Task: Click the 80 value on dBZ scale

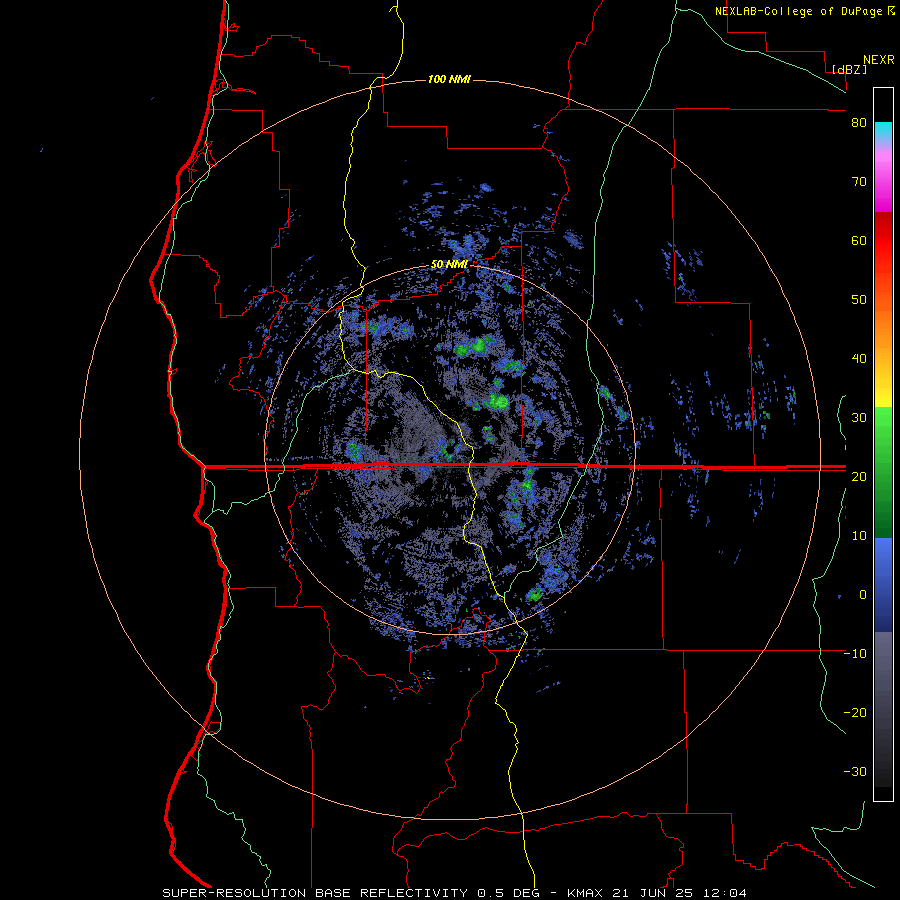Action: pos(859,123)
